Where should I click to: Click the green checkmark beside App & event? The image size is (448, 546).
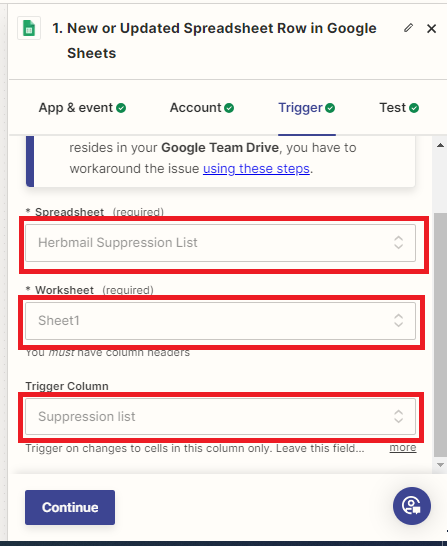(x=121, y=108)
